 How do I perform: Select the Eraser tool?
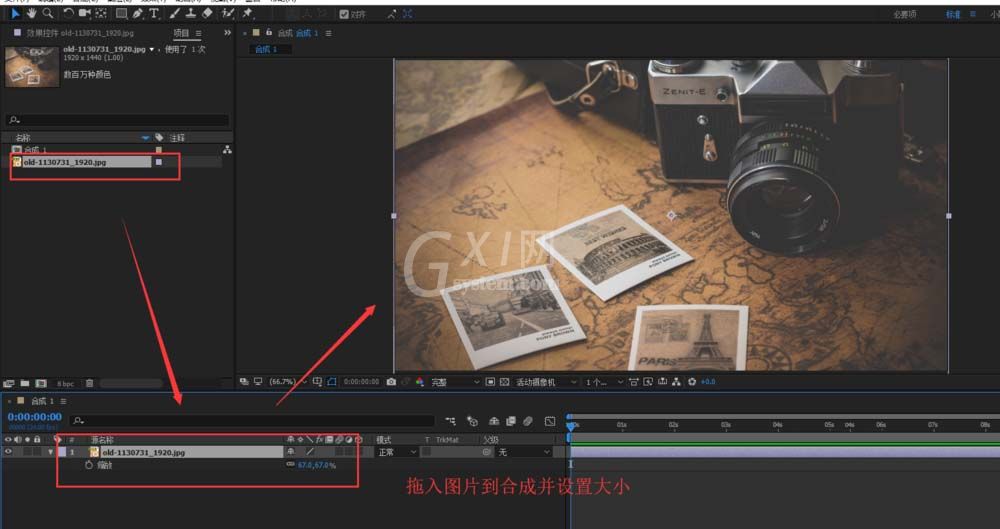[207, 13]
